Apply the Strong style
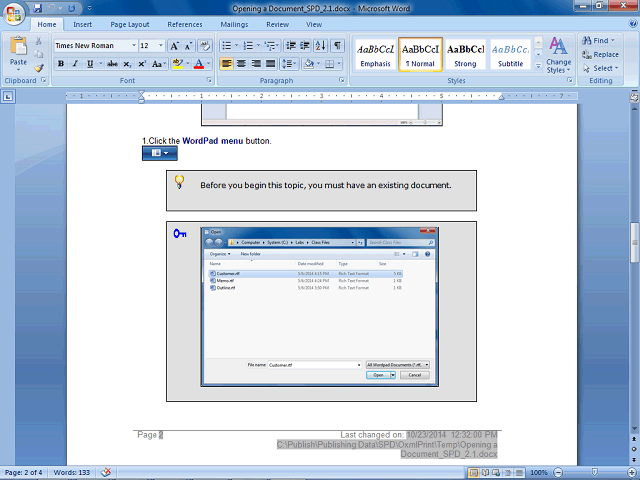This screenshot has width=640, height=480. click(x=465, y=55)
